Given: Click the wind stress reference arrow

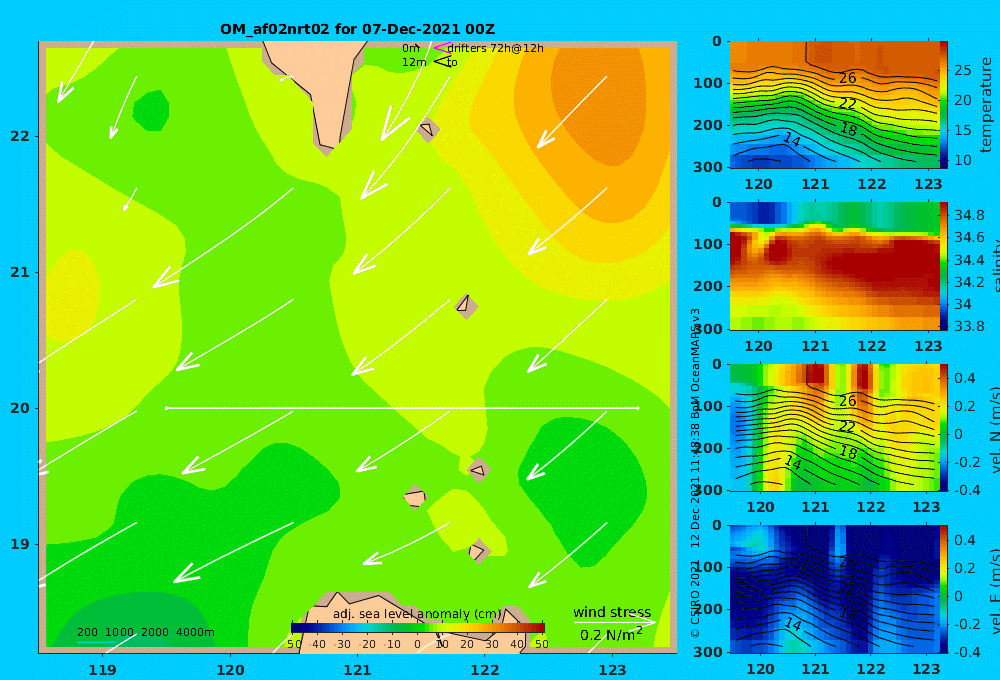Looking at the screenshot, I should coord(614,622).
